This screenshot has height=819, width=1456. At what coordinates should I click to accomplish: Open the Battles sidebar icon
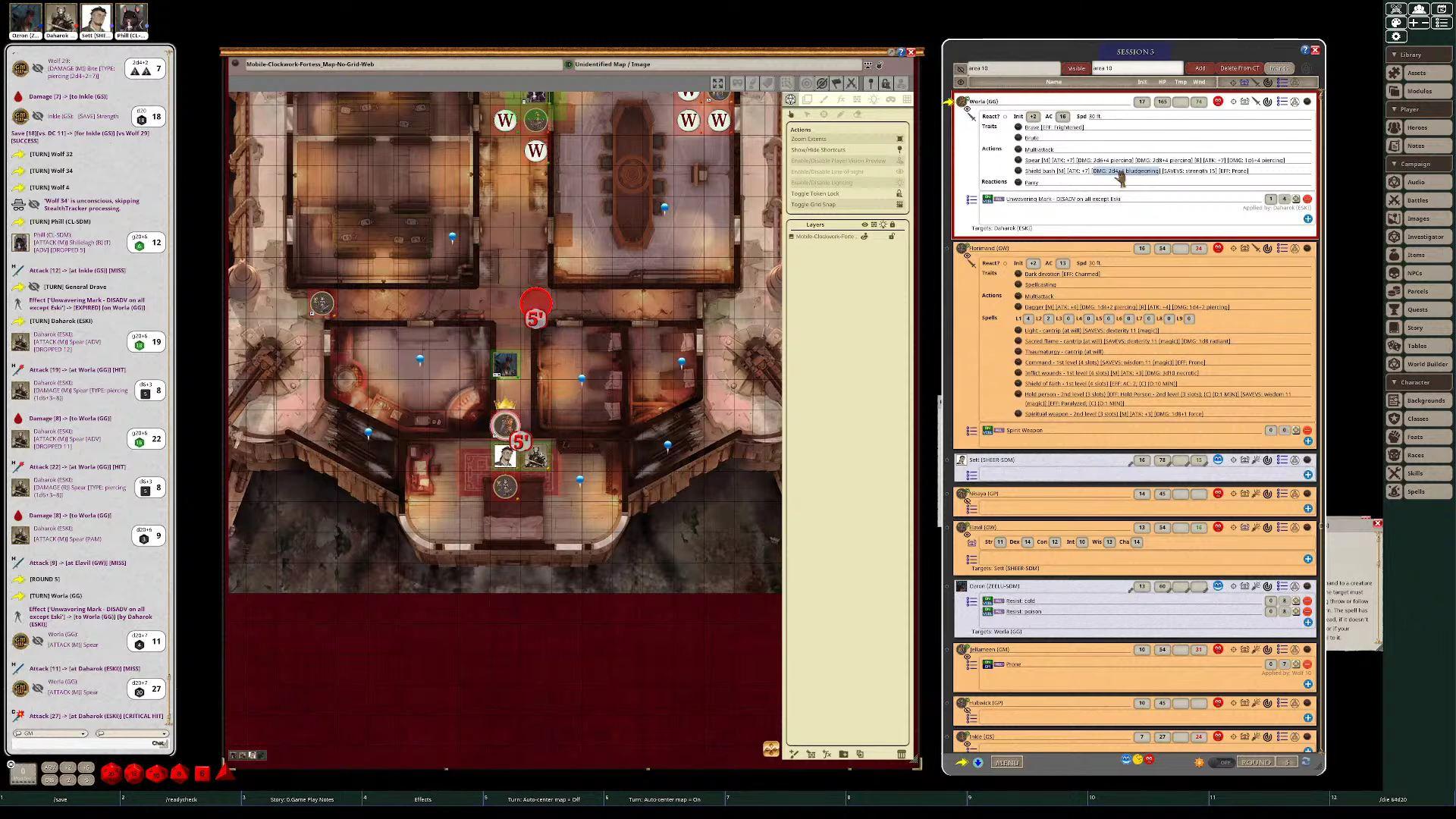[x=1395, y=199]
